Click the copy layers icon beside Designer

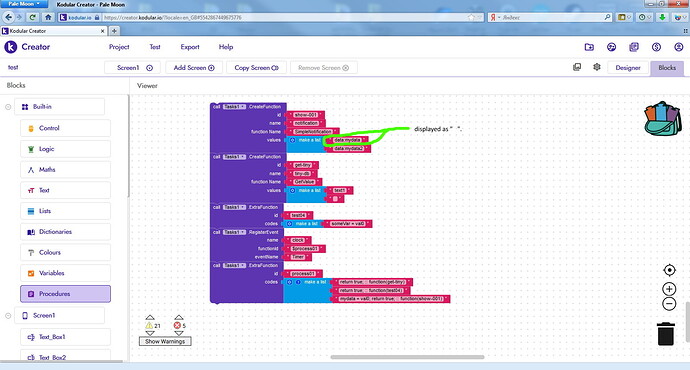coord(577,67)
